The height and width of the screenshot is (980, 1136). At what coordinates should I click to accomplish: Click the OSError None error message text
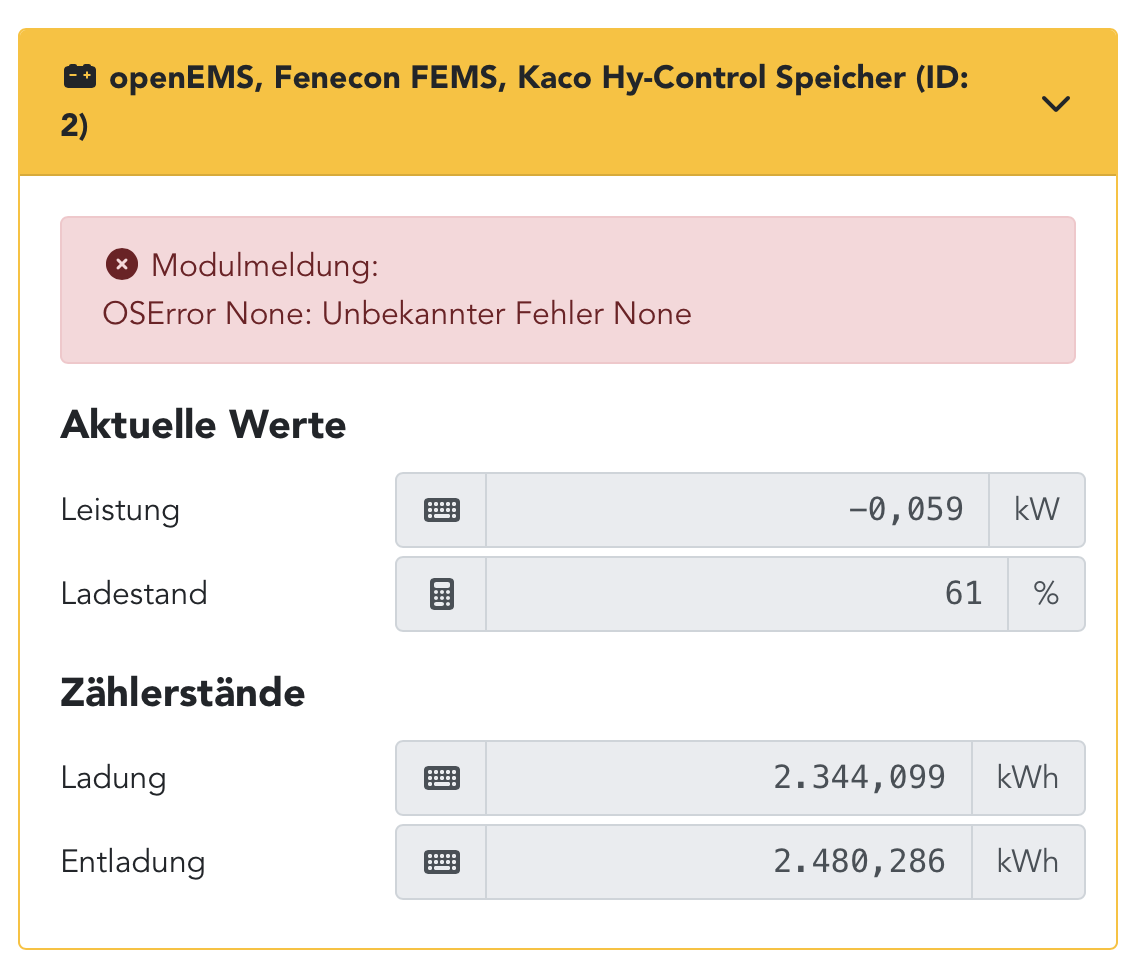(x=397, y=314)
